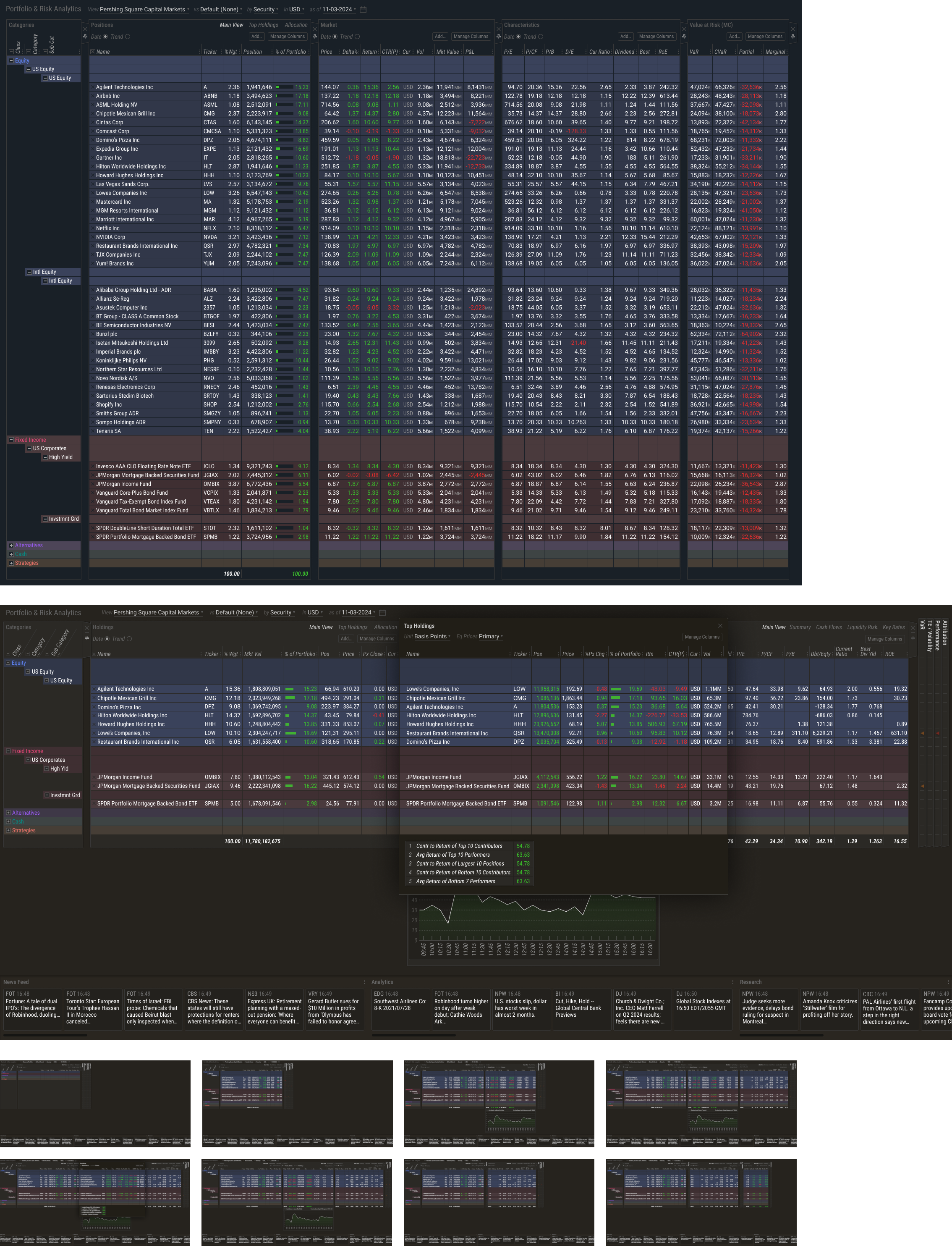Viewport: 952px width, 1246px height.
Task: Remove the Agilent Technologies row via its X icon
Action: point(92,87)
